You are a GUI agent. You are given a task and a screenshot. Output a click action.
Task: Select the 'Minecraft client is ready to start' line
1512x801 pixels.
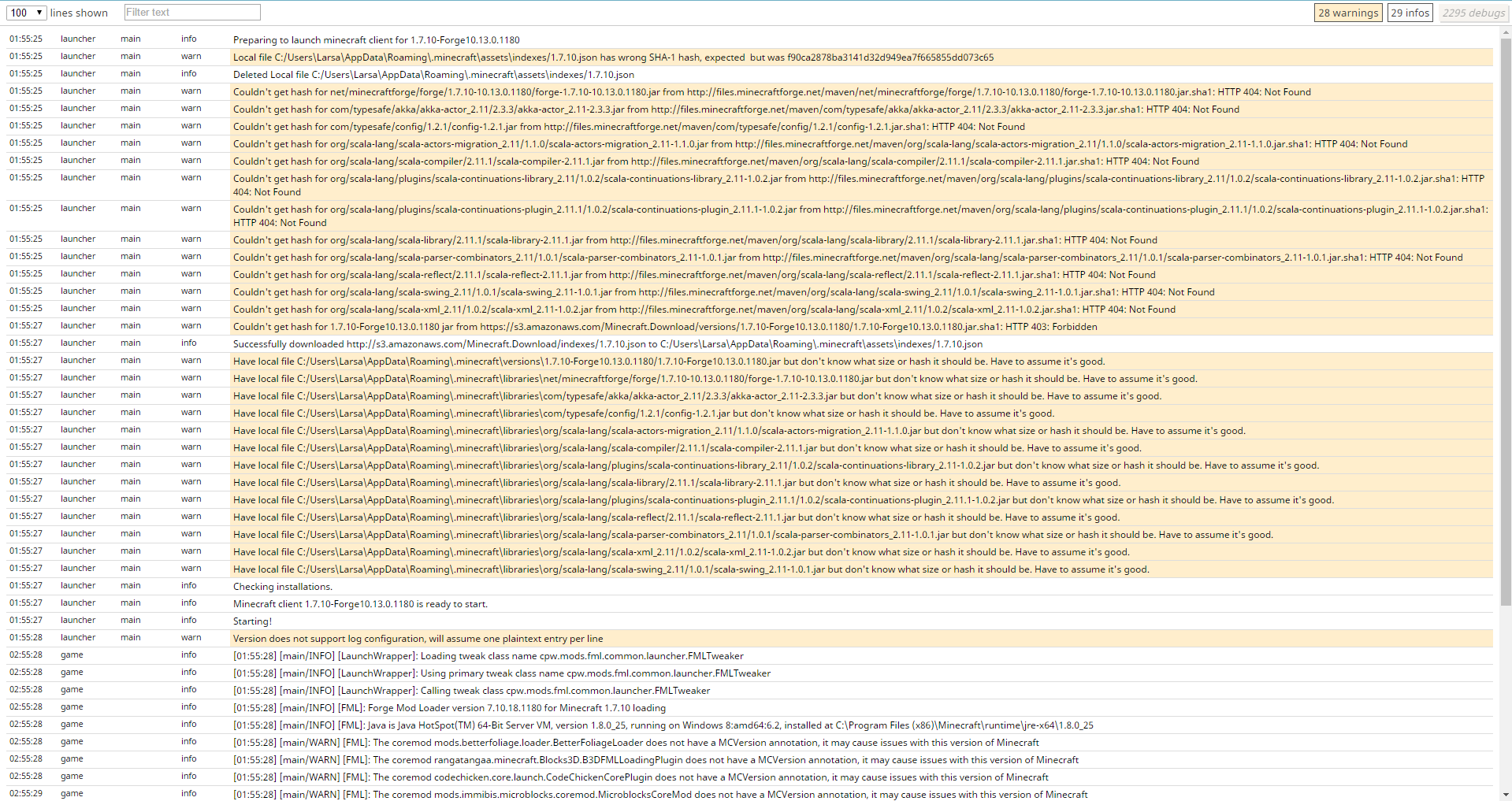[360, 603]
